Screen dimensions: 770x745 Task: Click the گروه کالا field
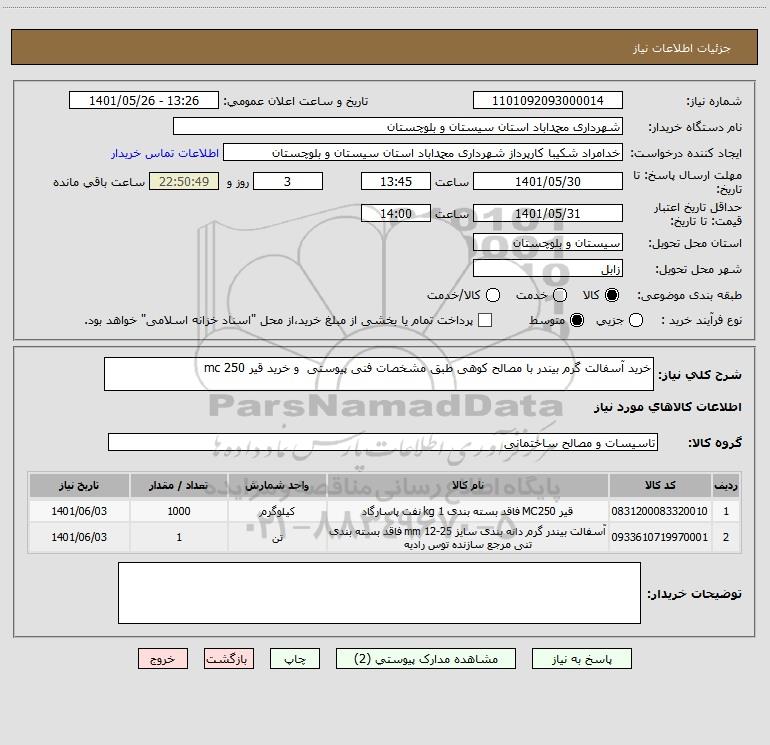pos(383,442)
